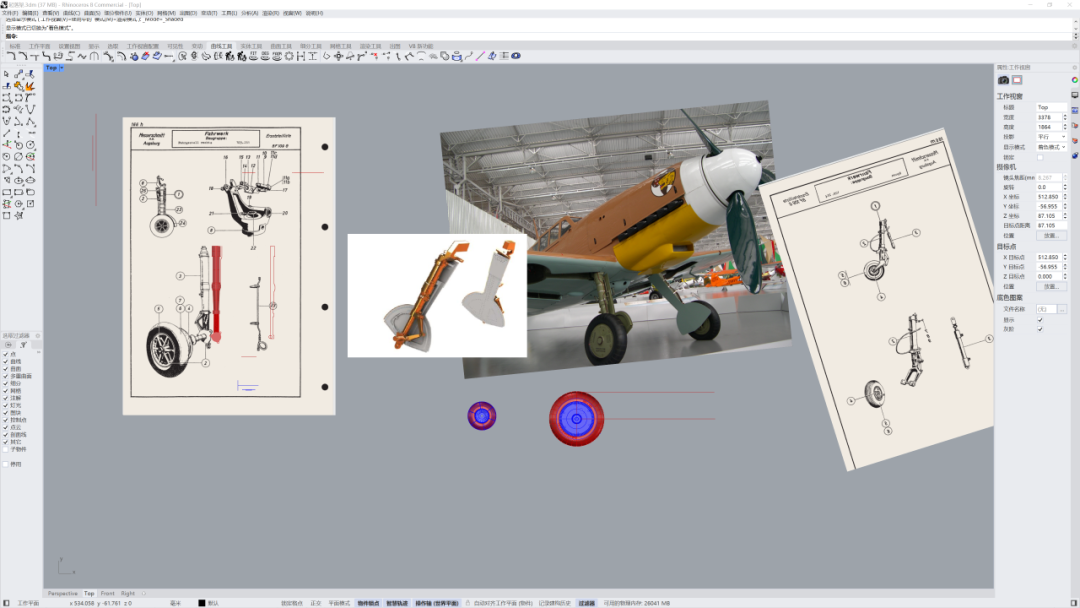Click the black layer color swatch in status bar
The width and height of the screenshot is (1080, 608).
click(x=201, y=603)
